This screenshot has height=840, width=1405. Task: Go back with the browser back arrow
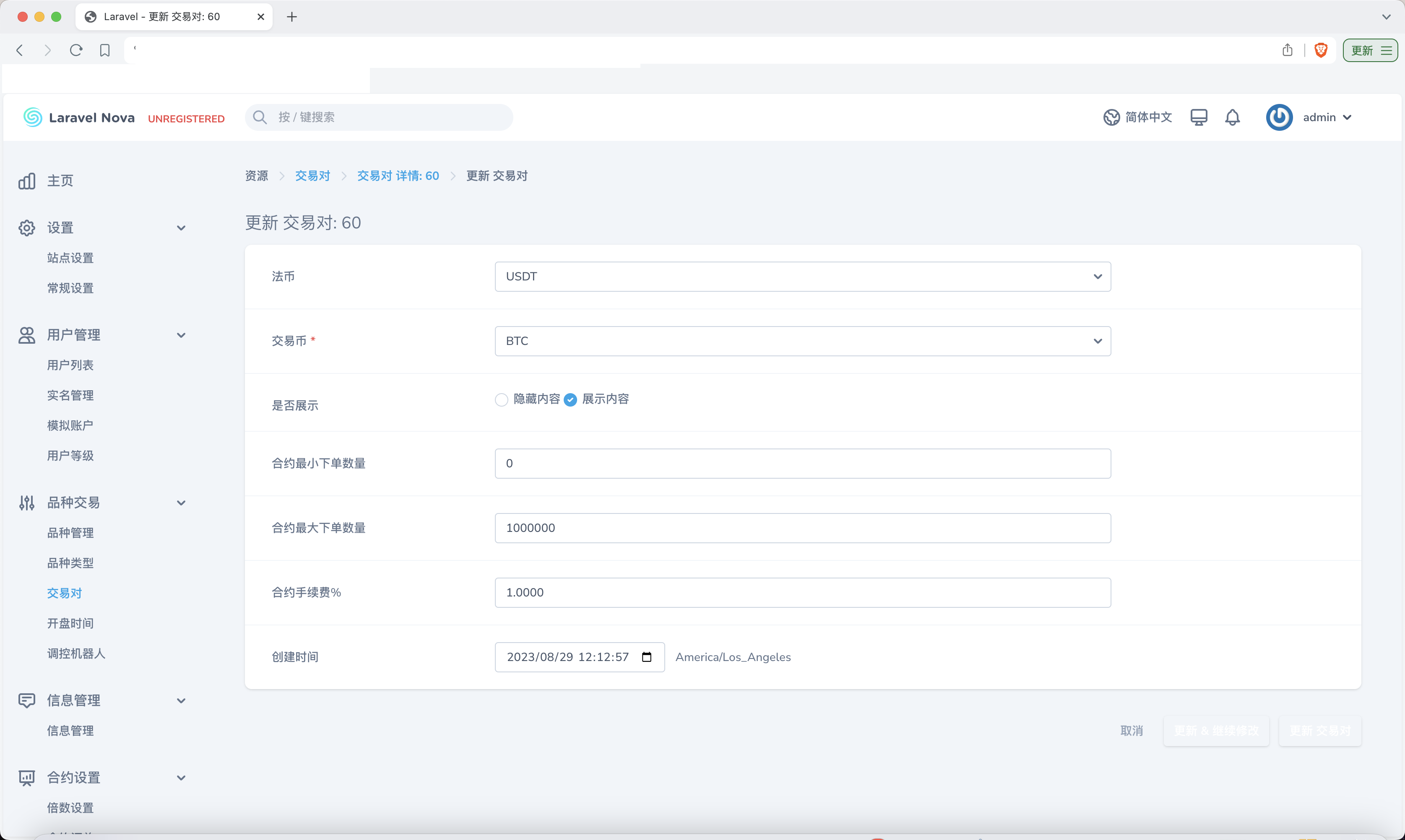[x=20, y=50]
